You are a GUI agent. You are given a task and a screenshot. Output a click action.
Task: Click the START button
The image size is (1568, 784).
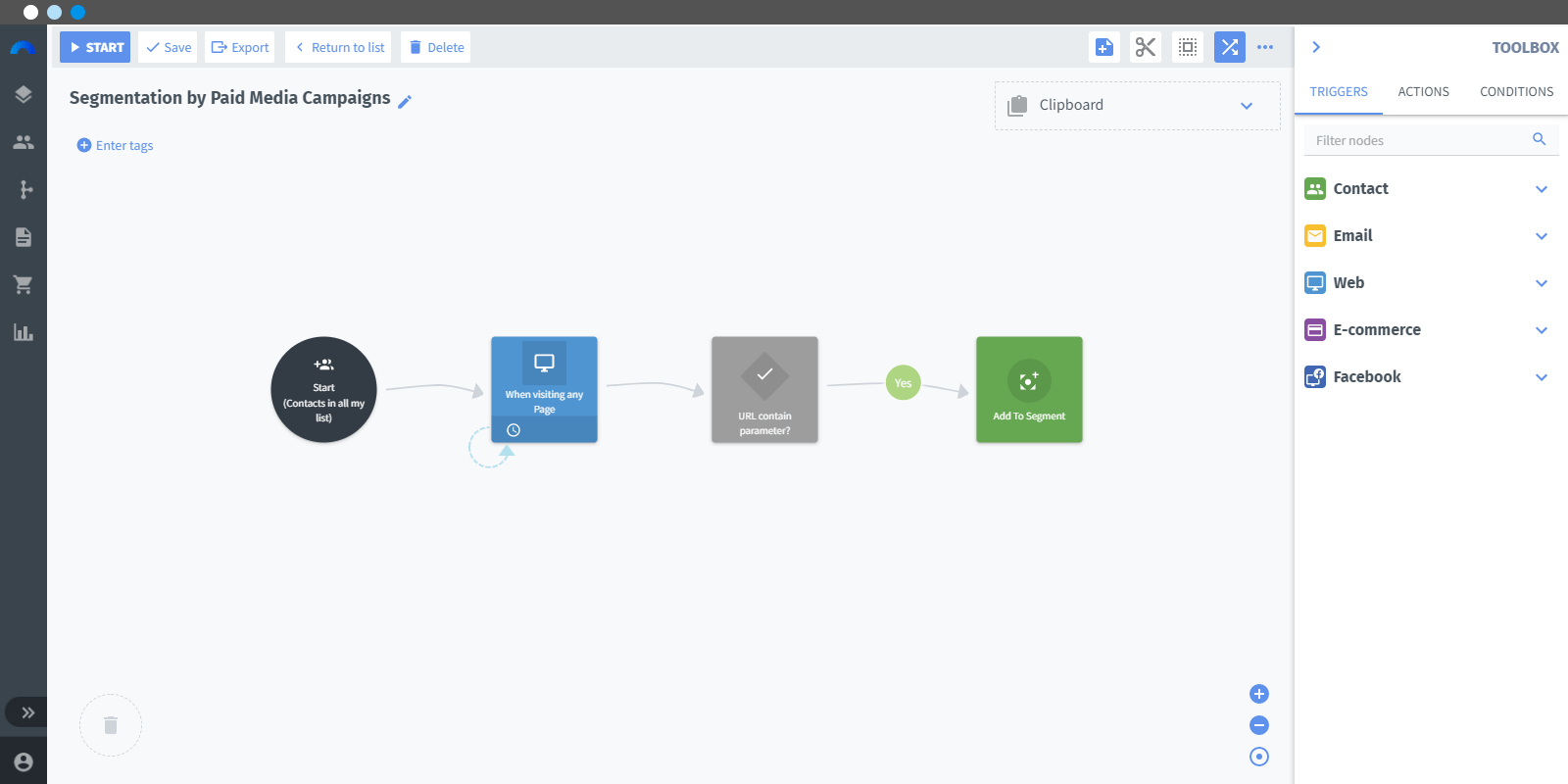click(x=95, y=47)
